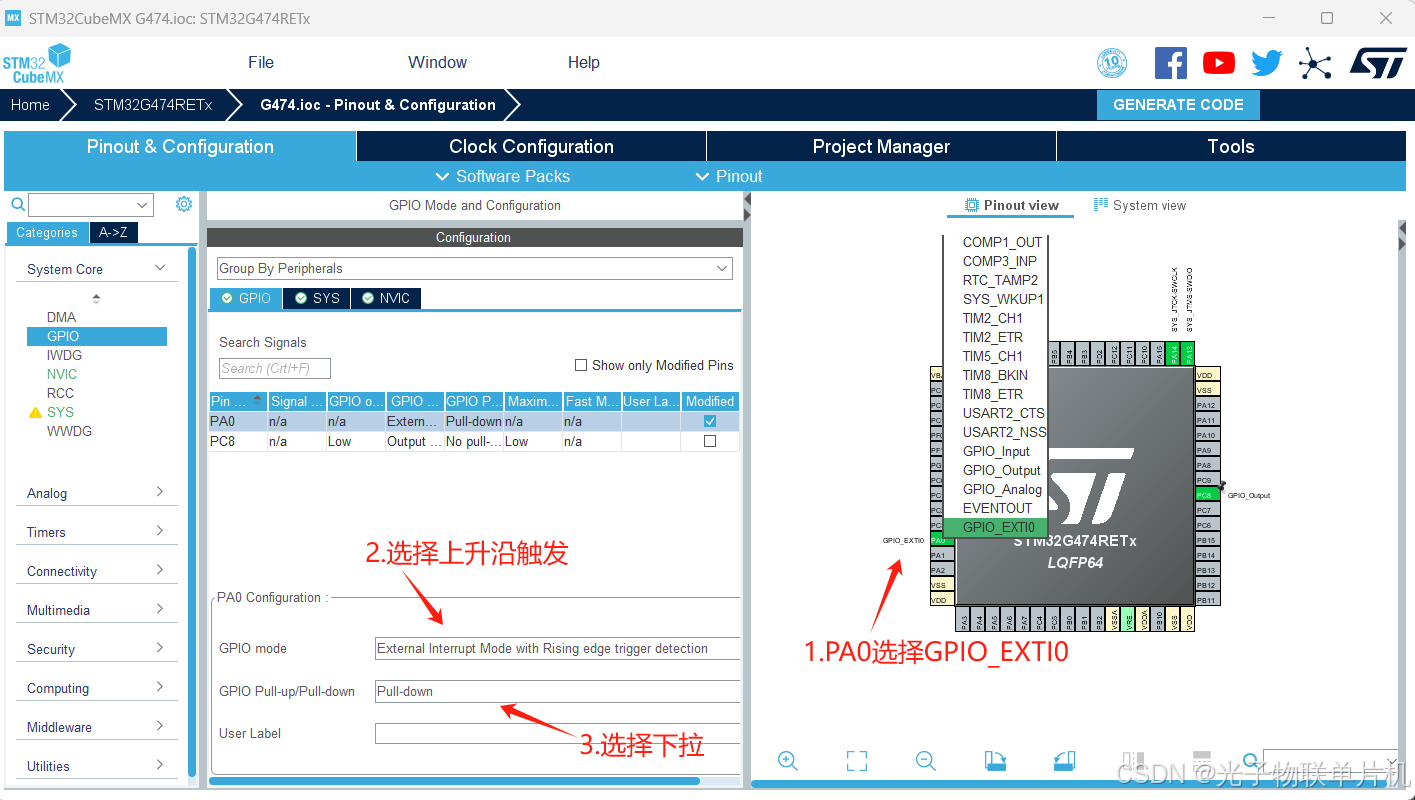Open the category search dropdown
1415x800 pixels.
(x=91, y=205)
